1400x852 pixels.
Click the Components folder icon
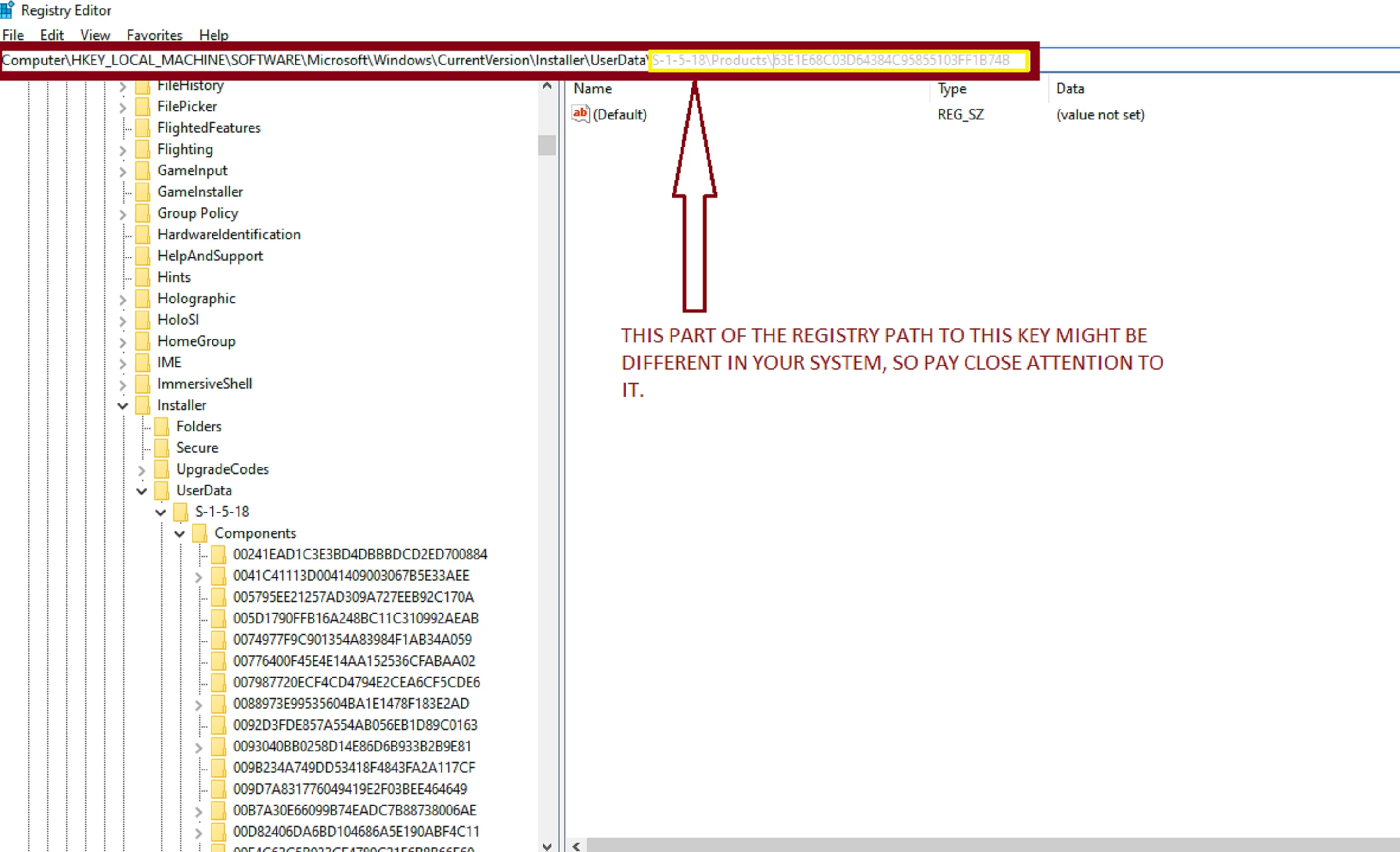pos(200,533)
